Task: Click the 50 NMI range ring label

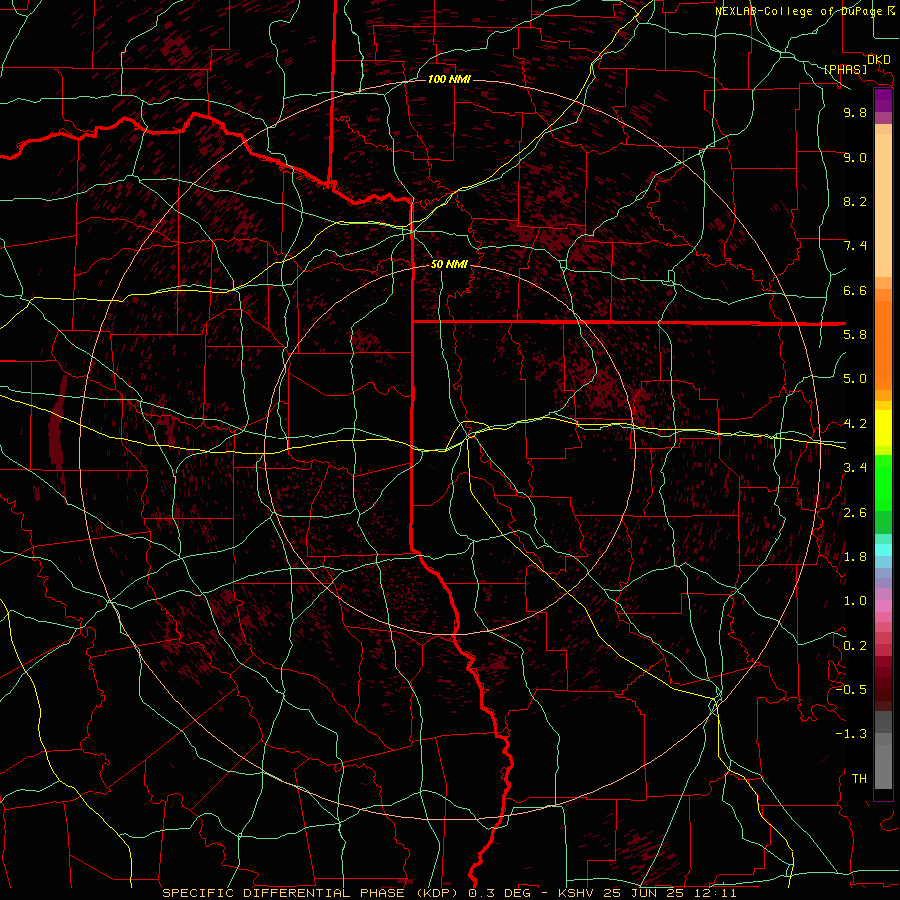Action: (x=449, y=264)
